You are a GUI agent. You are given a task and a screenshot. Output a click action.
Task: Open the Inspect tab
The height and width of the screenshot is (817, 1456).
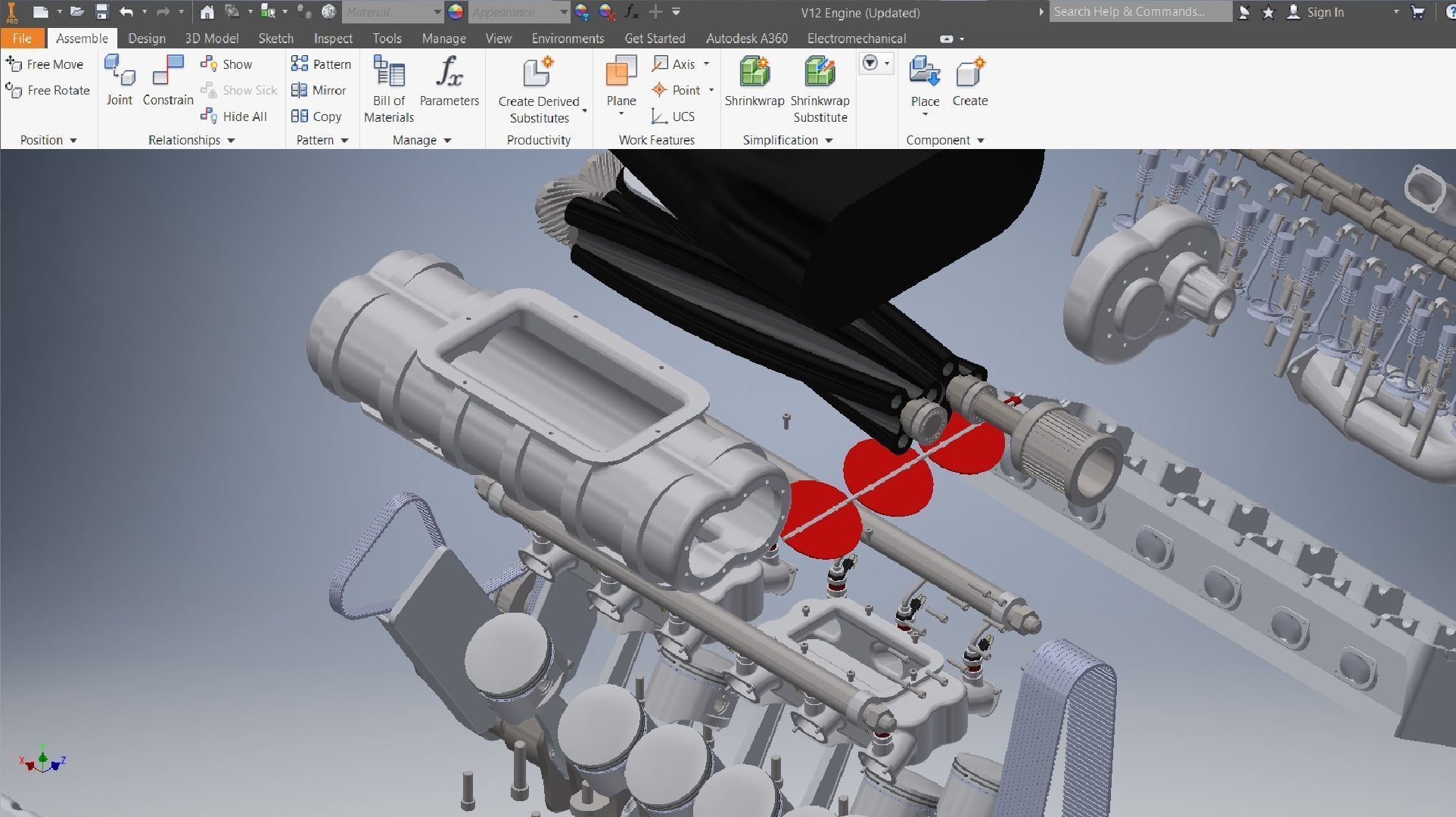333,38
